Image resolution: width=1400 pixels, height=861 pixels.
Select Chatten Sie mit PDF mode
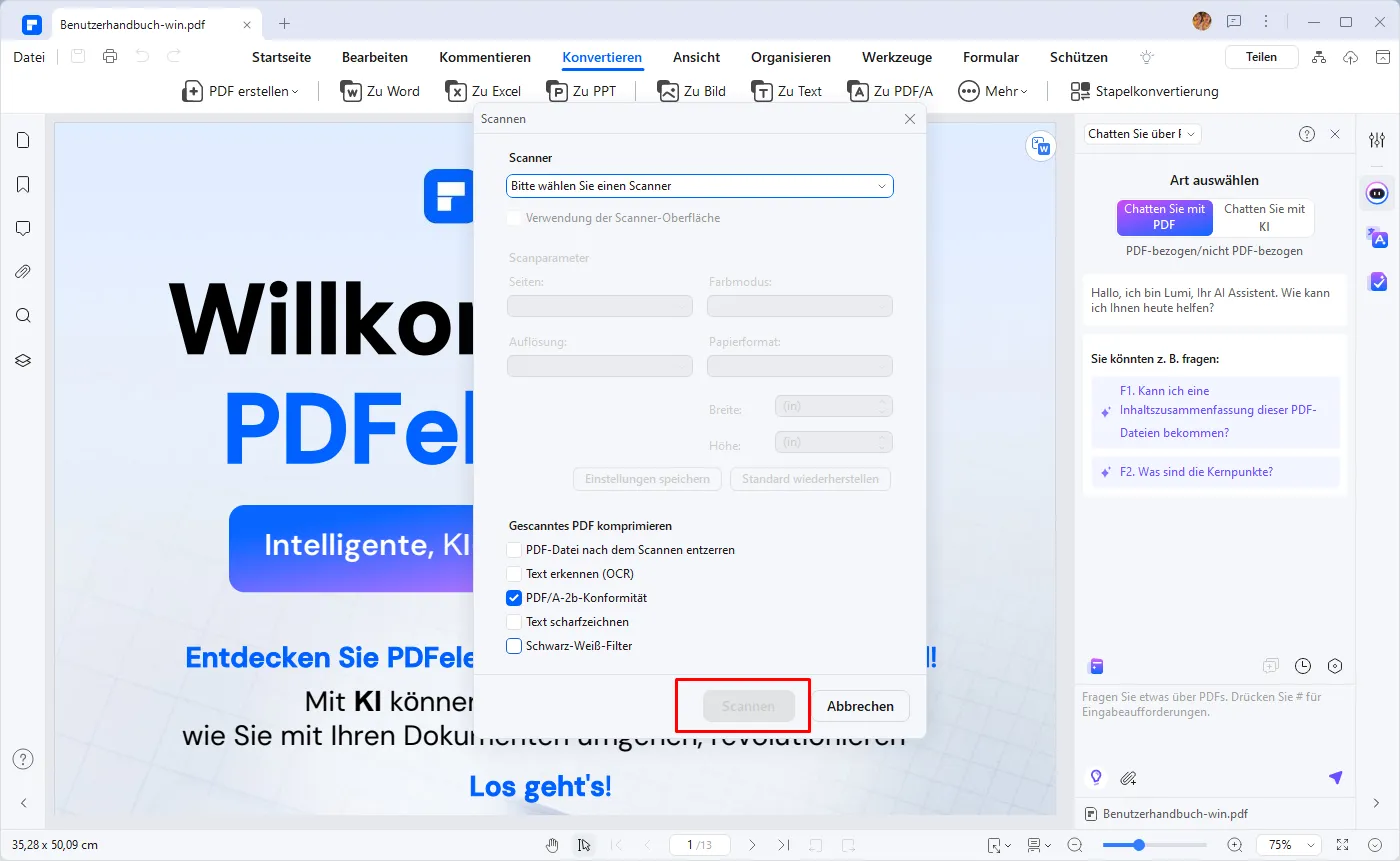1164,217
